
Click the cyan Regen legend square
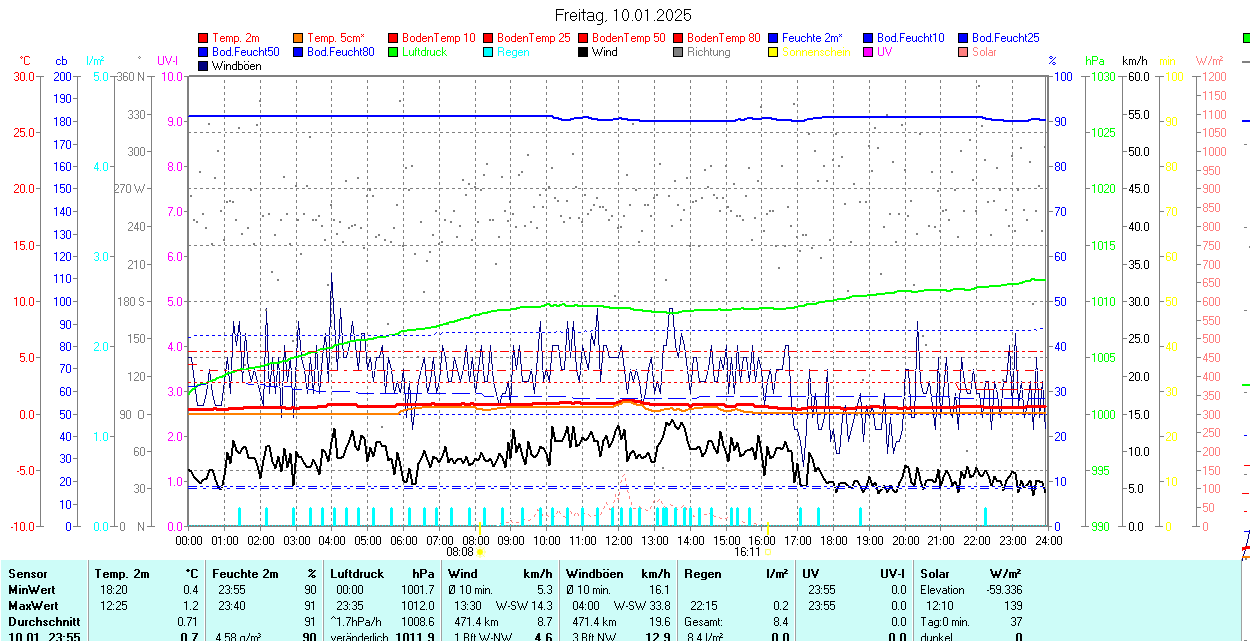[489, 52]
